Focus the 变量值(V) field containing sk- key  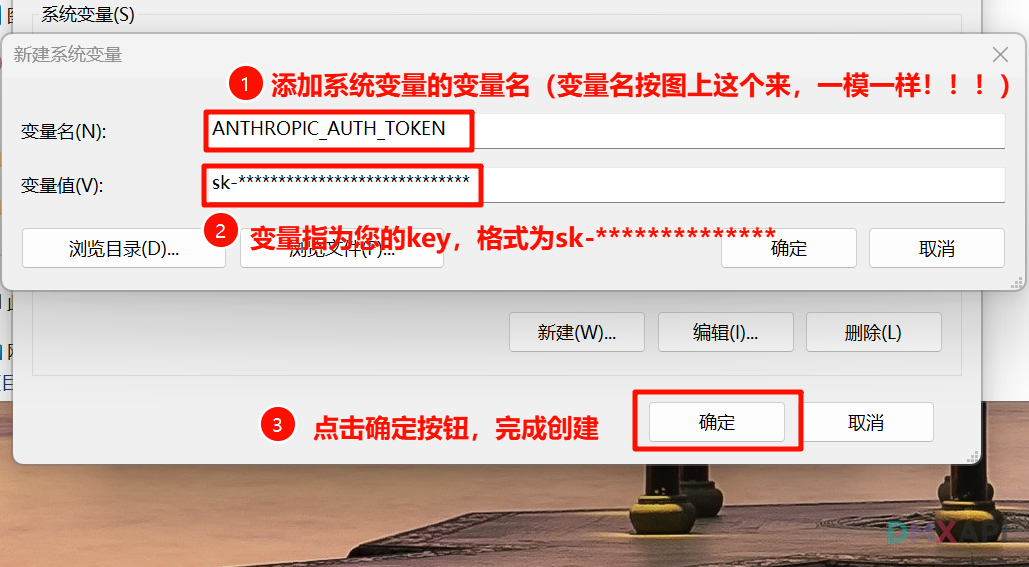[604, 185]
